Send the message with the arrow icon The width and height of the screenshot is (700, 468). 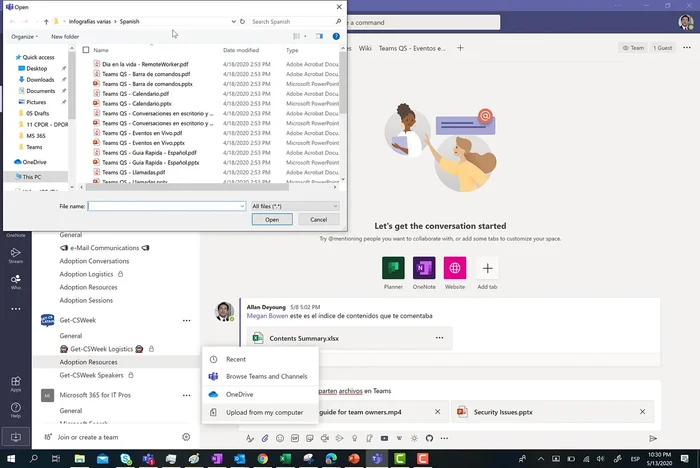coord(653,438)
